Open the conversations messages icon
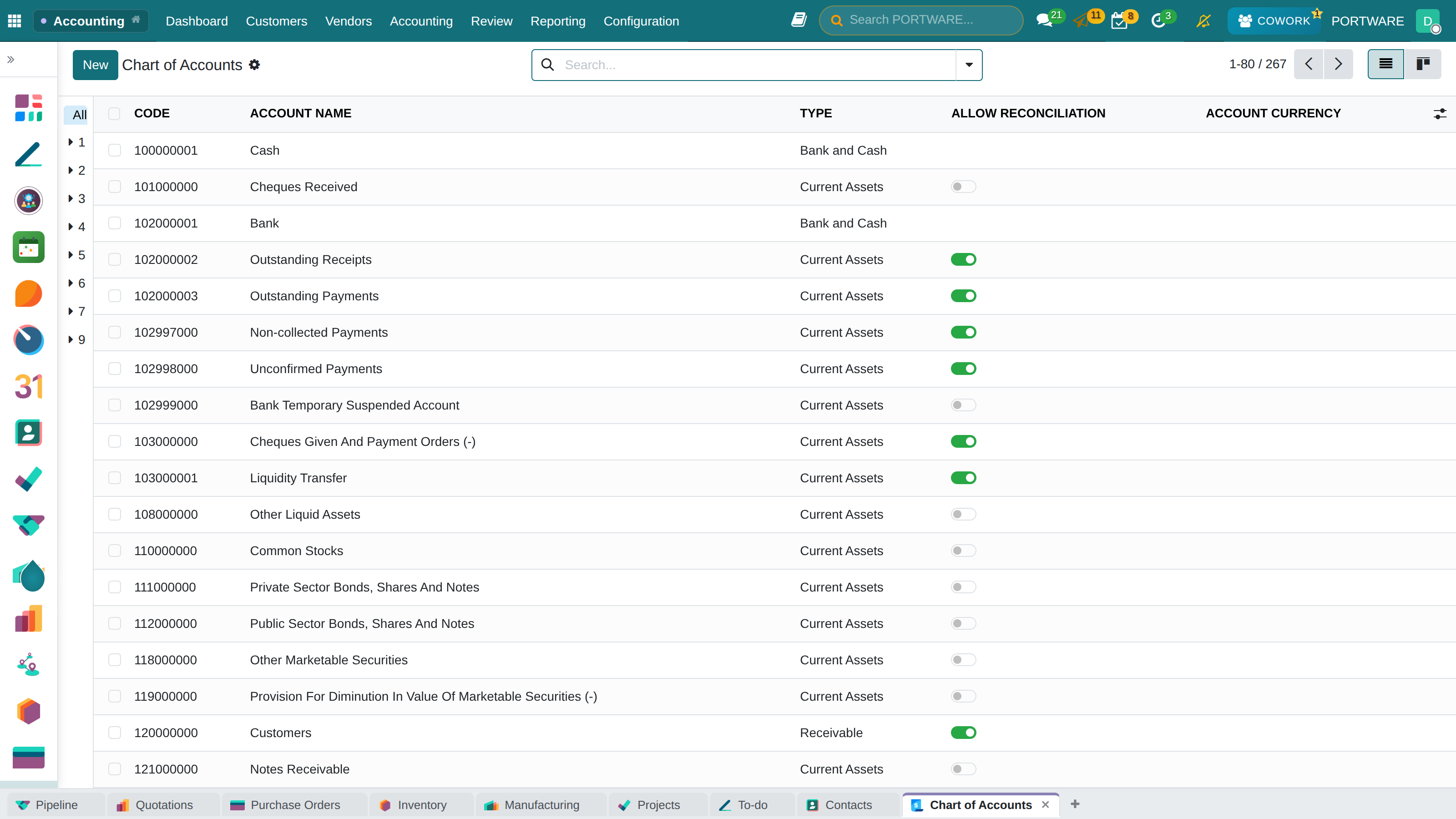1456x819 pixels. click(x=1044, y=21)
